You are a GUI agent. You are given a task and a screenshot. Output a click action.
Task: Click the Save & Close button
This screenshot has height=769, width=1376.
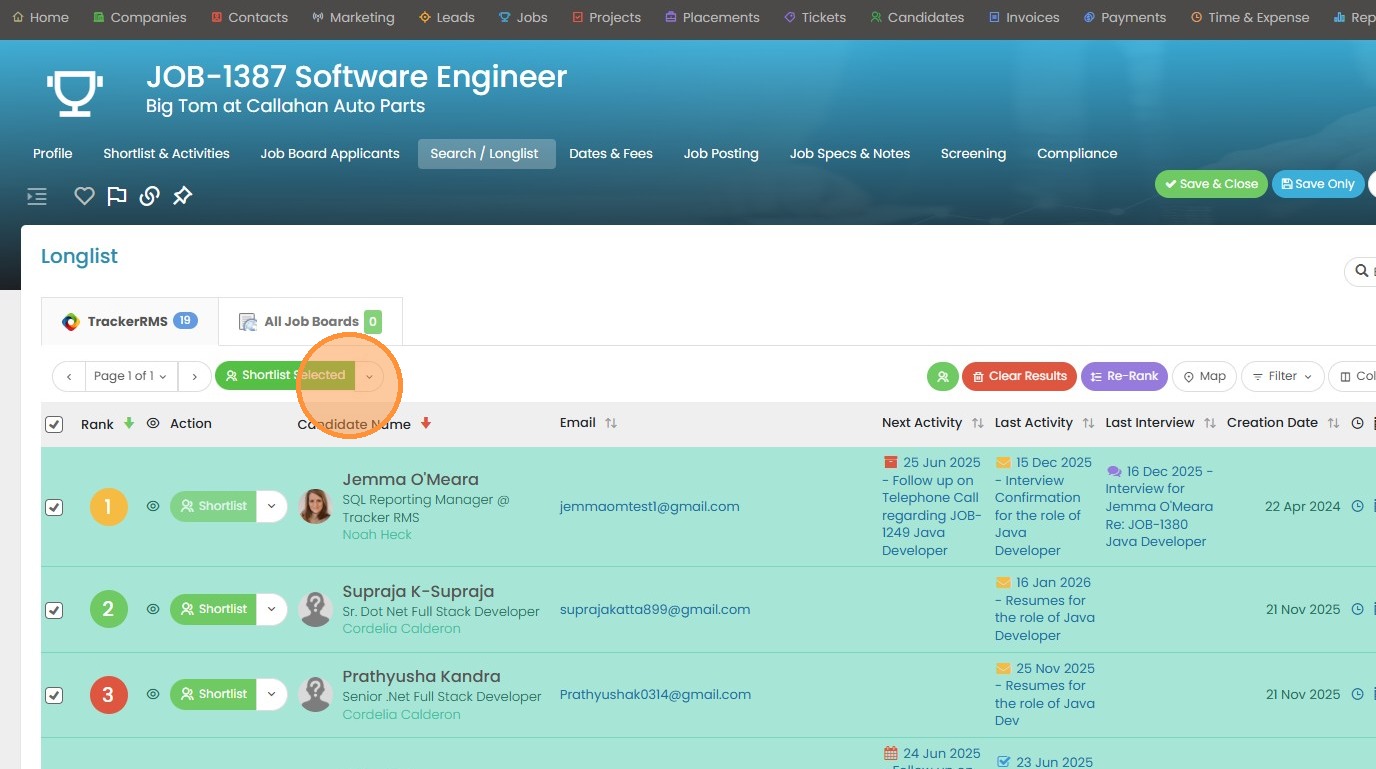(1211, 184)
